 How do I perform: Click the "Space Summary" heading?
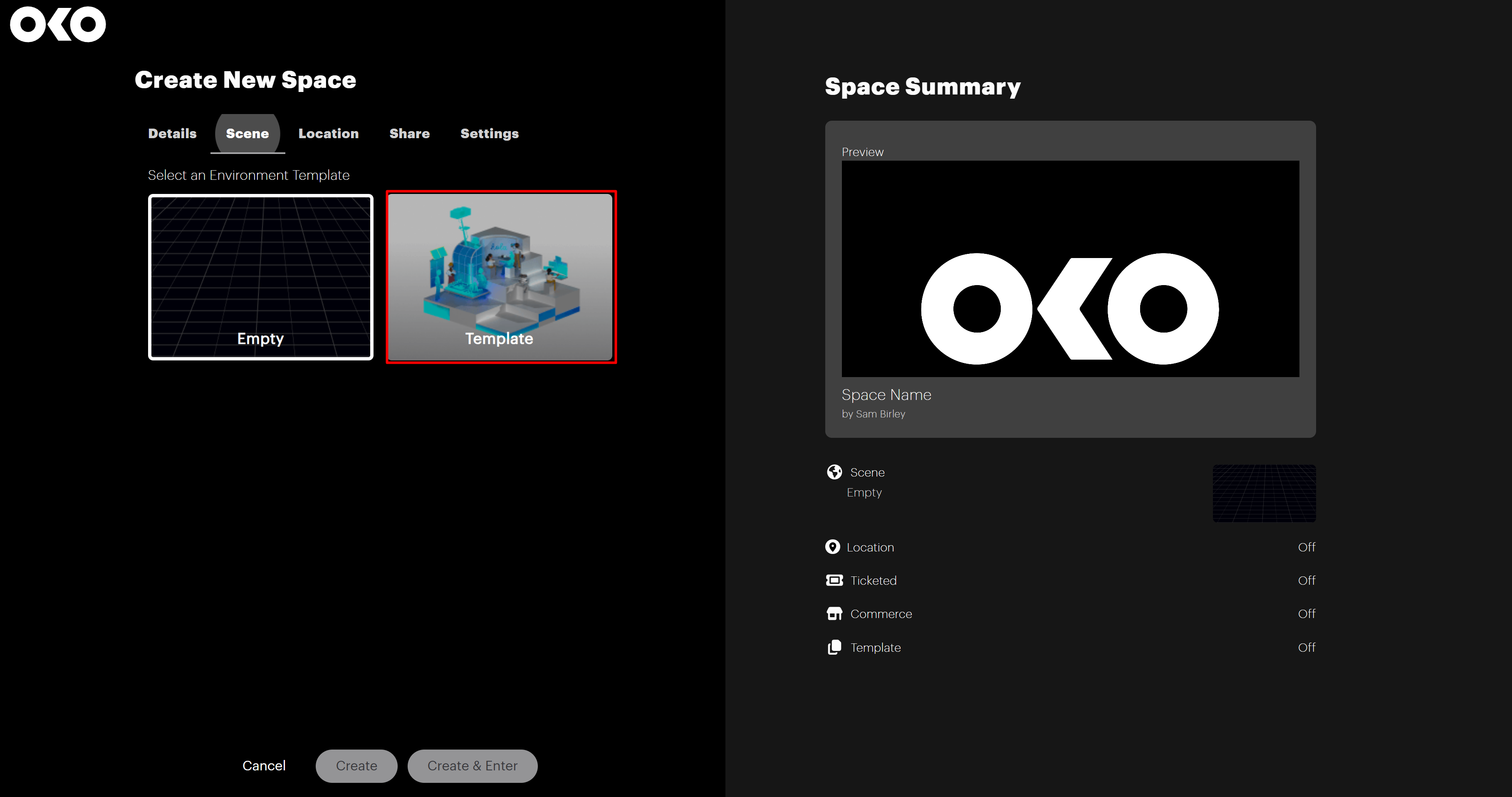923,87
